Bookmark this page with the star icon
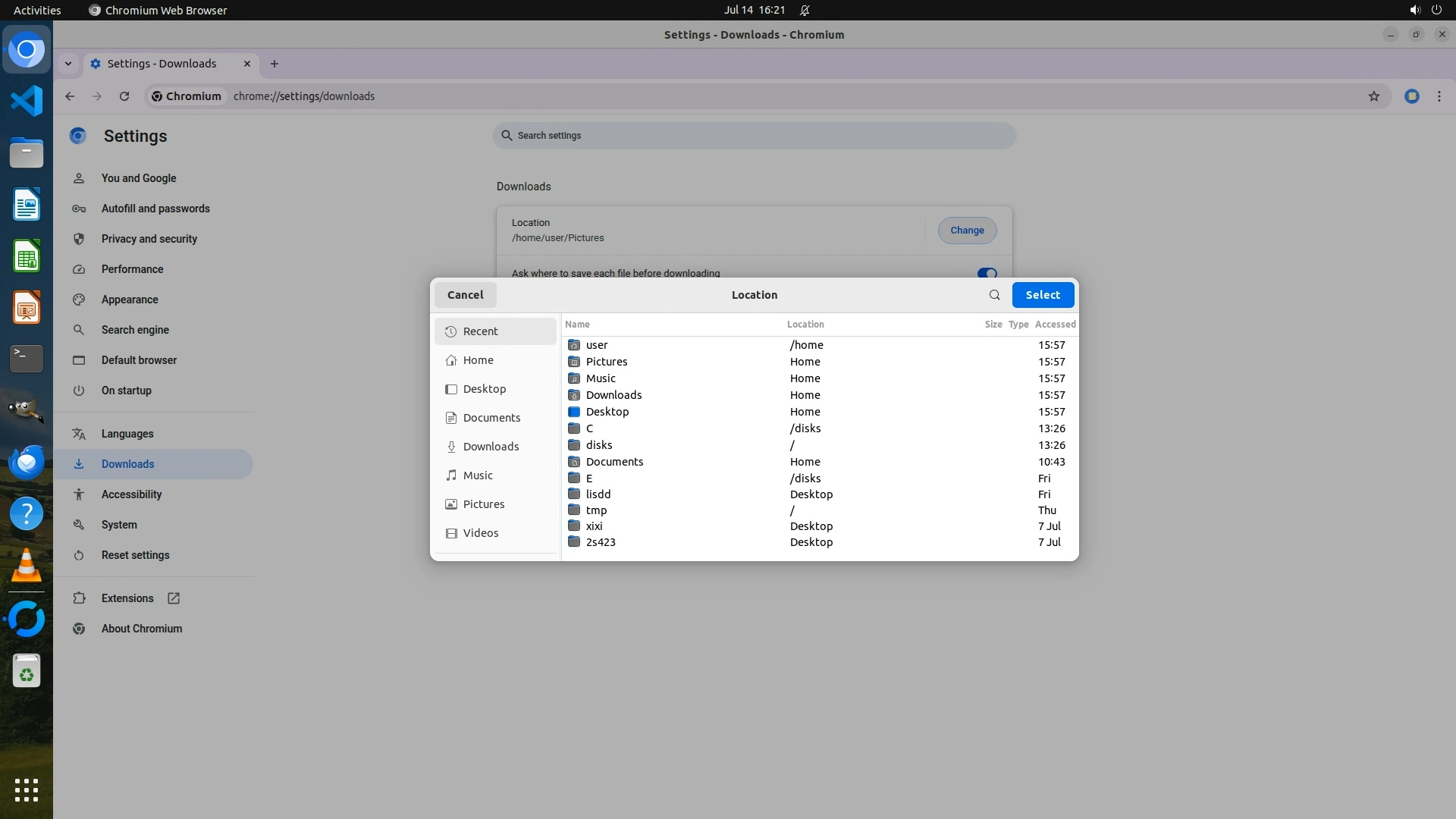Screen dimensions: 1456x819 click(1373, 96)
